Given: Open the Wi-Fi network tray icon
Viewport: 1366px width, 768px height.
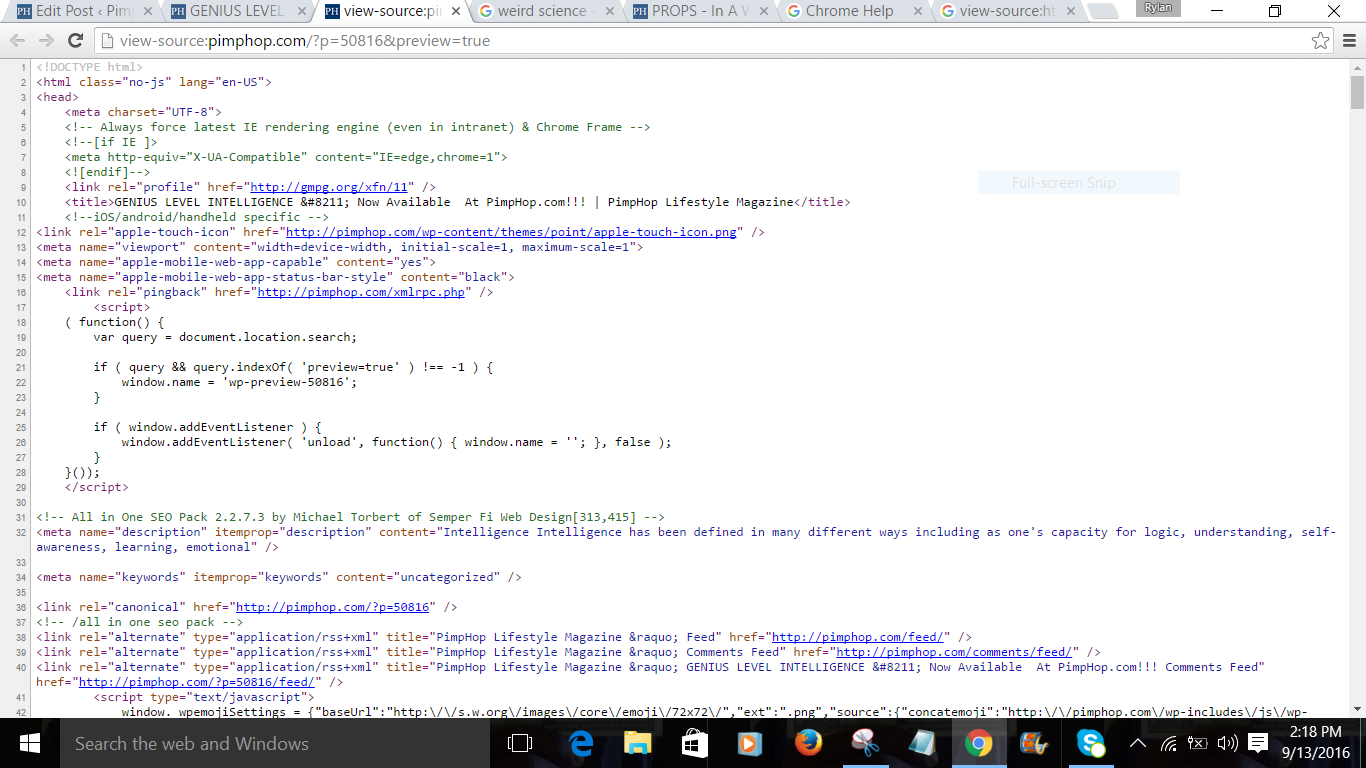Looking at the screenshot, I should 1168,744.
